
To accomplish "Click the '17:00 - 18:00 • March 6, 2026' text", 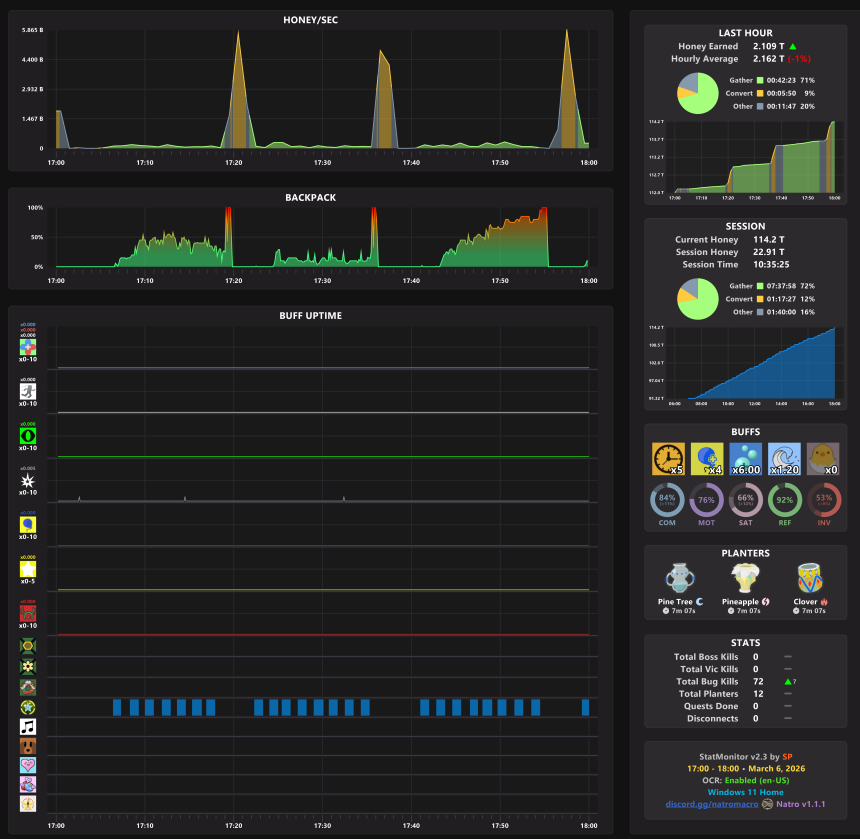I will pyautogui.click(x=746, y=768).
